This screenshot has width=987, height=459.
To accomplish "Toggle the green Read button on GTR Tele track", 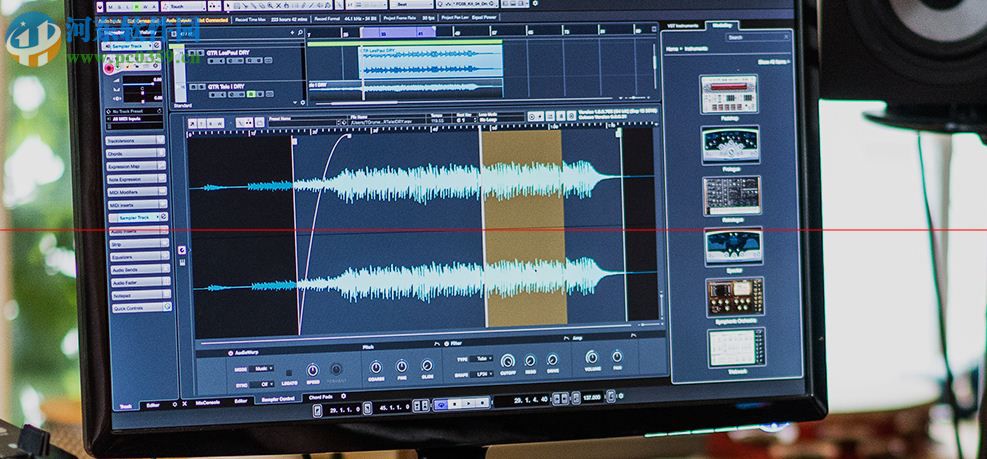I will (x=251, y=94).
